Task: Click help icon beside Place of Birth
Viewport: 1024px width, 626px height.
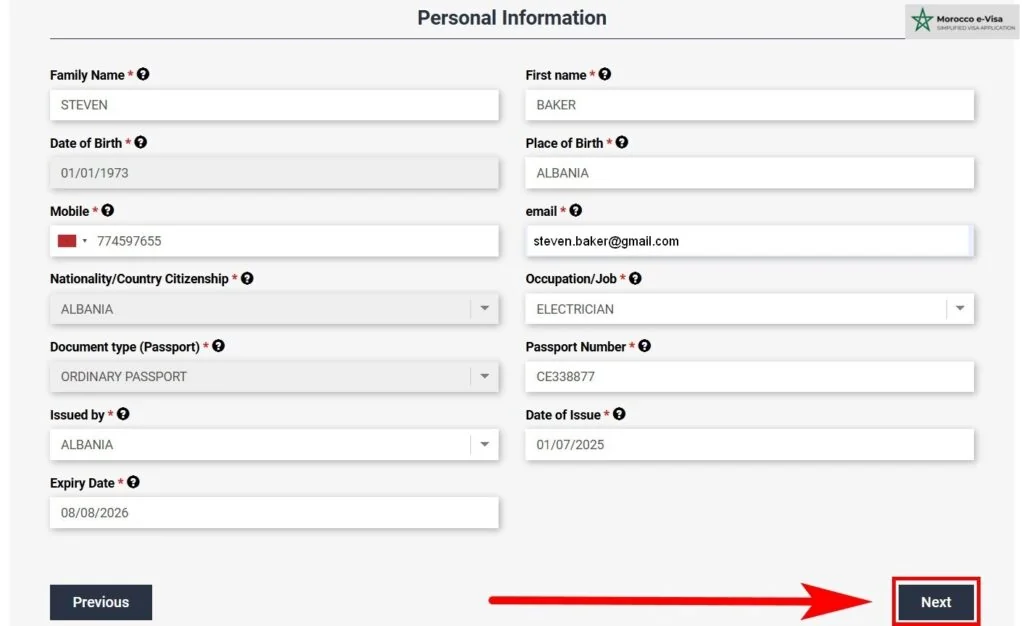Action: click(622, 143)
